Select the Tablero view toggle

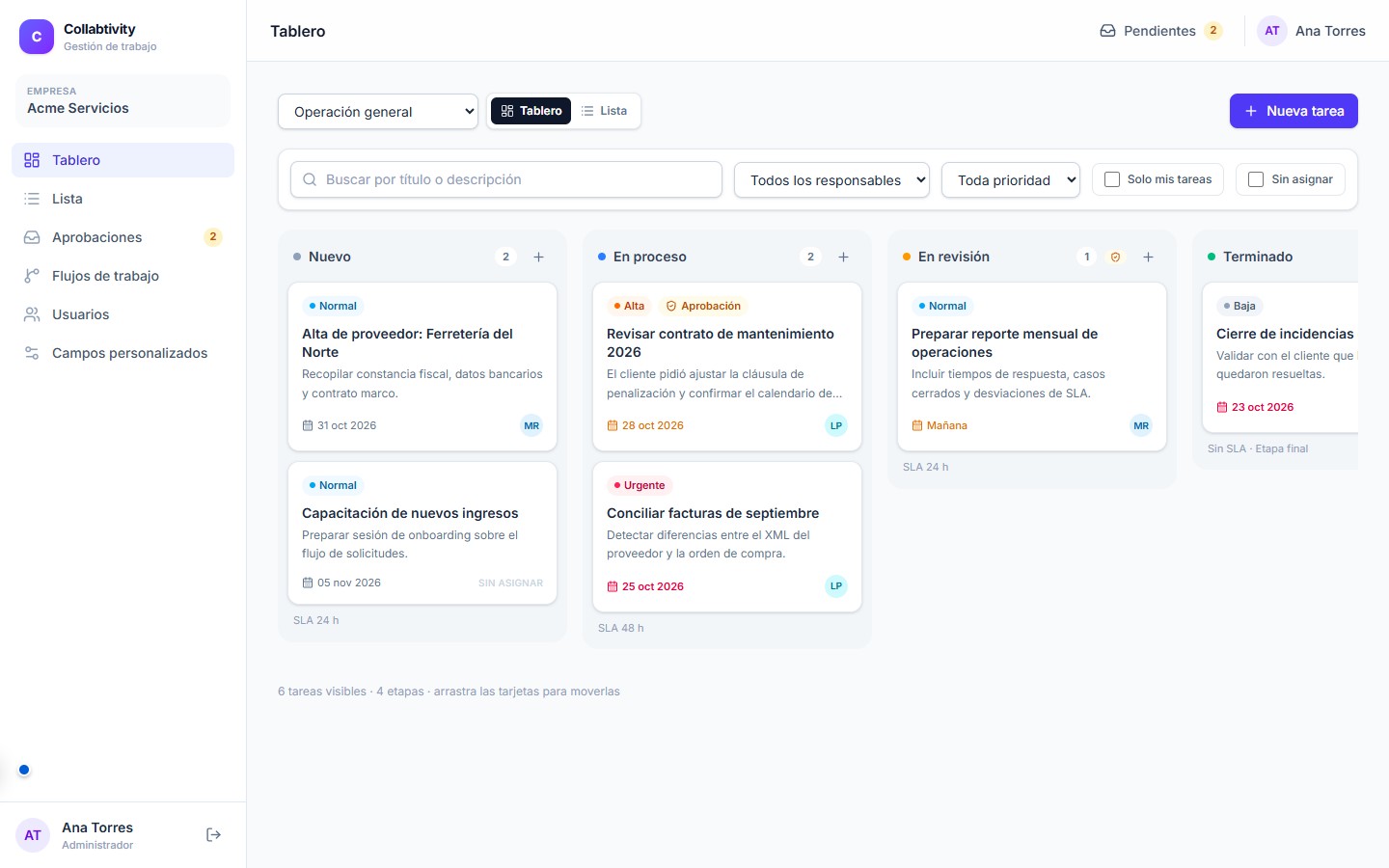pos(531,111)
